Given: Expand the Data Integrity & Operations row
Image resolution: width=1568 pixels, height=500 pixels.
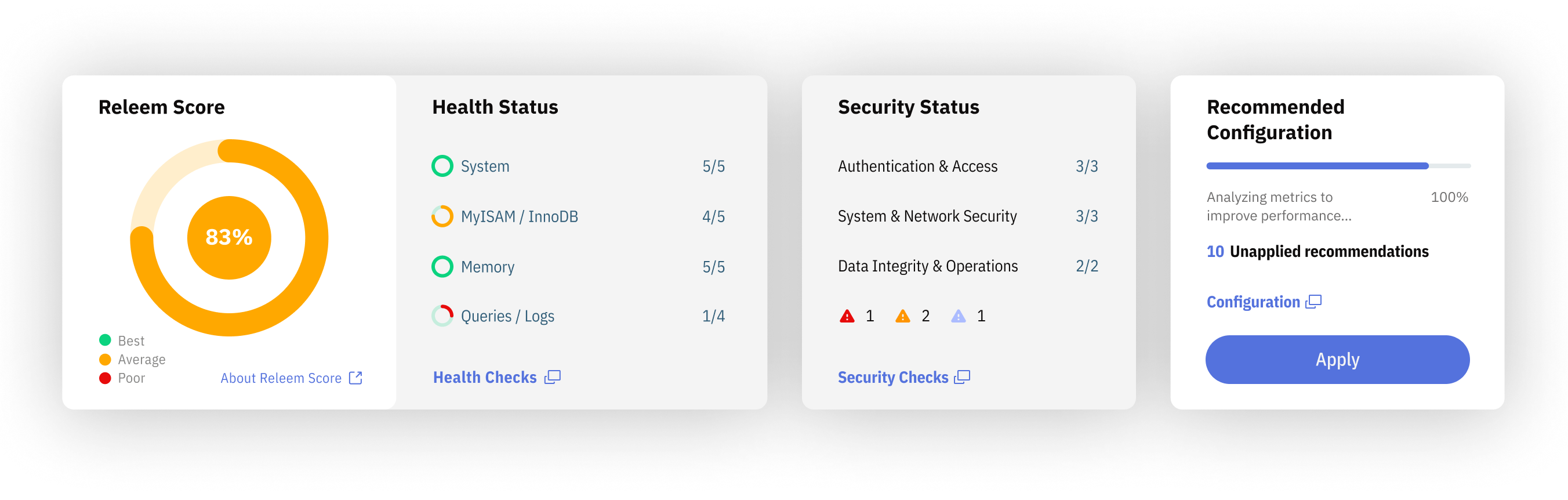Looking at the screenshot, I should coord(927,266).
